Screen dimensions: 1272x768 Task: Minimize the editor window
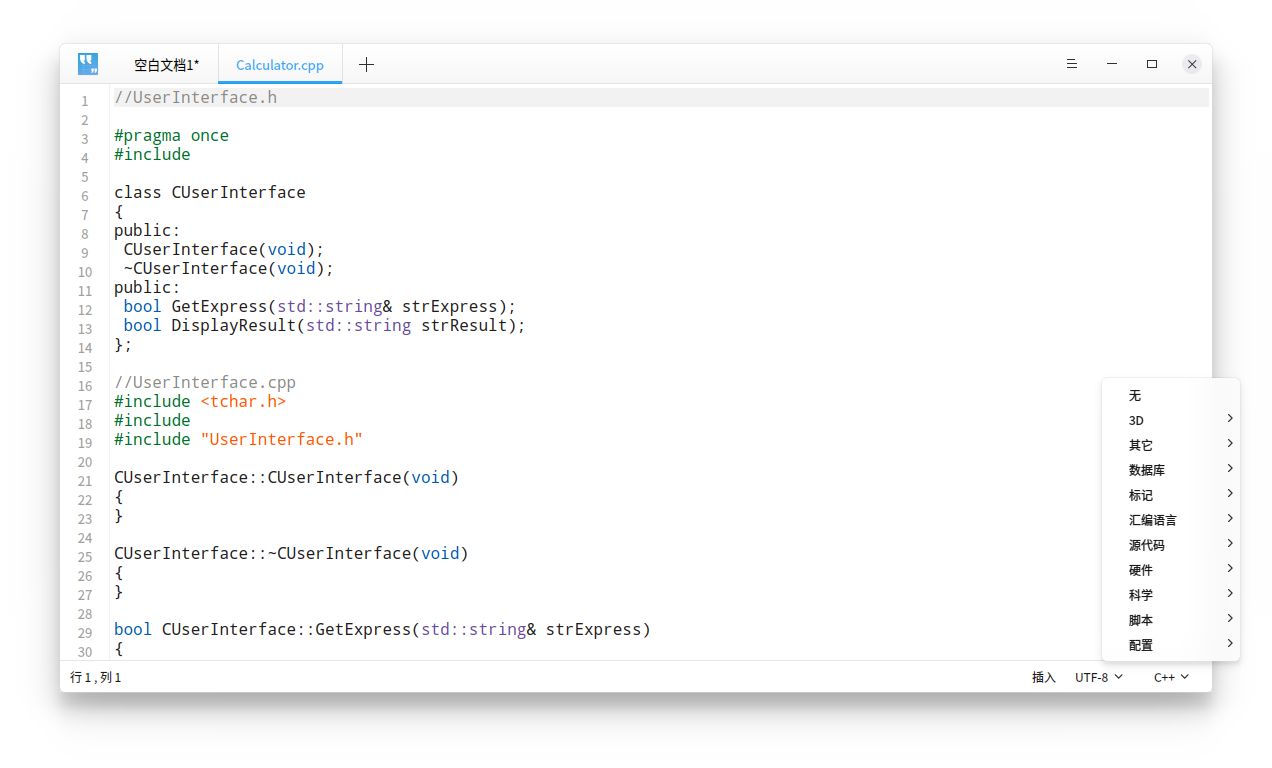1111,64
